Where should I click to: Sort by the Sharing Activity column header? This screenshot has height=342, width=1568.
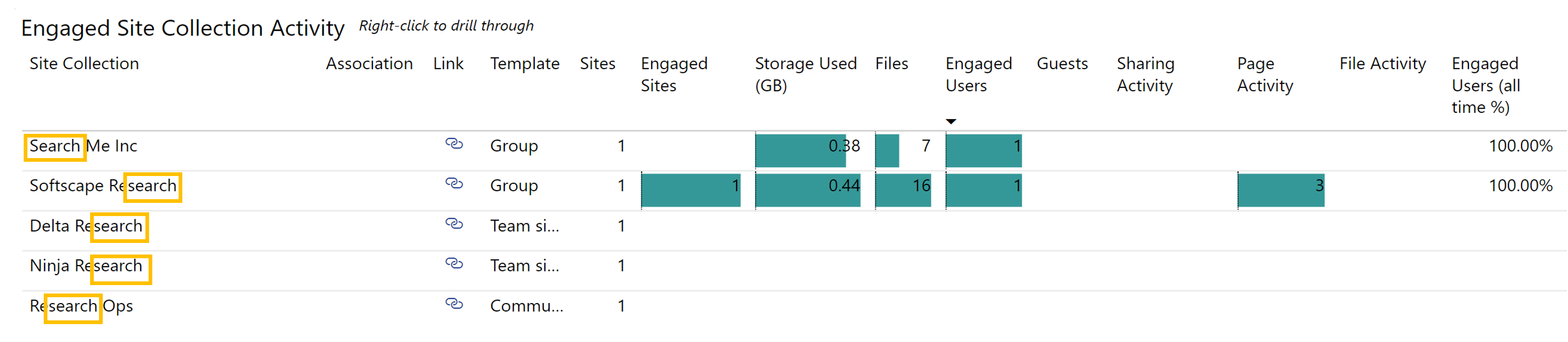point(1145,74)
